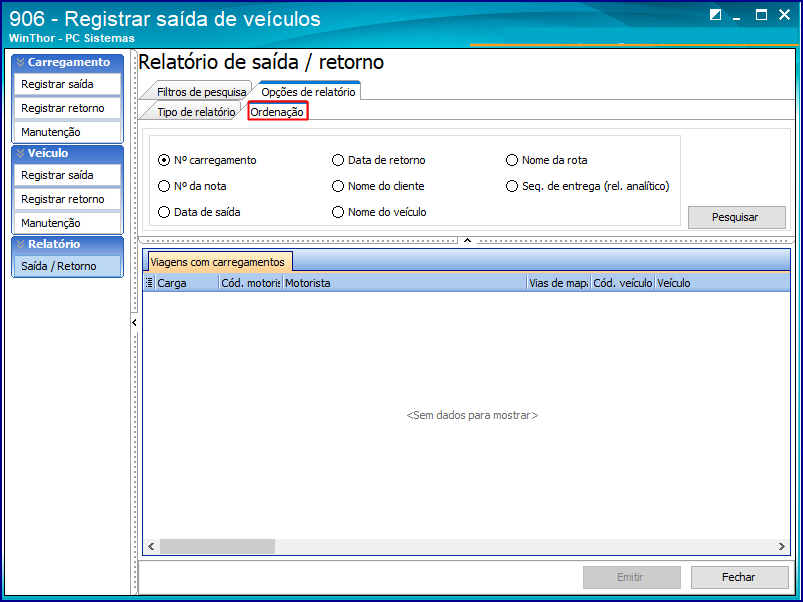Sort by the Veículo column header
Image resolution: width=803 pixels, height=602 pixels.
point(722,283)
